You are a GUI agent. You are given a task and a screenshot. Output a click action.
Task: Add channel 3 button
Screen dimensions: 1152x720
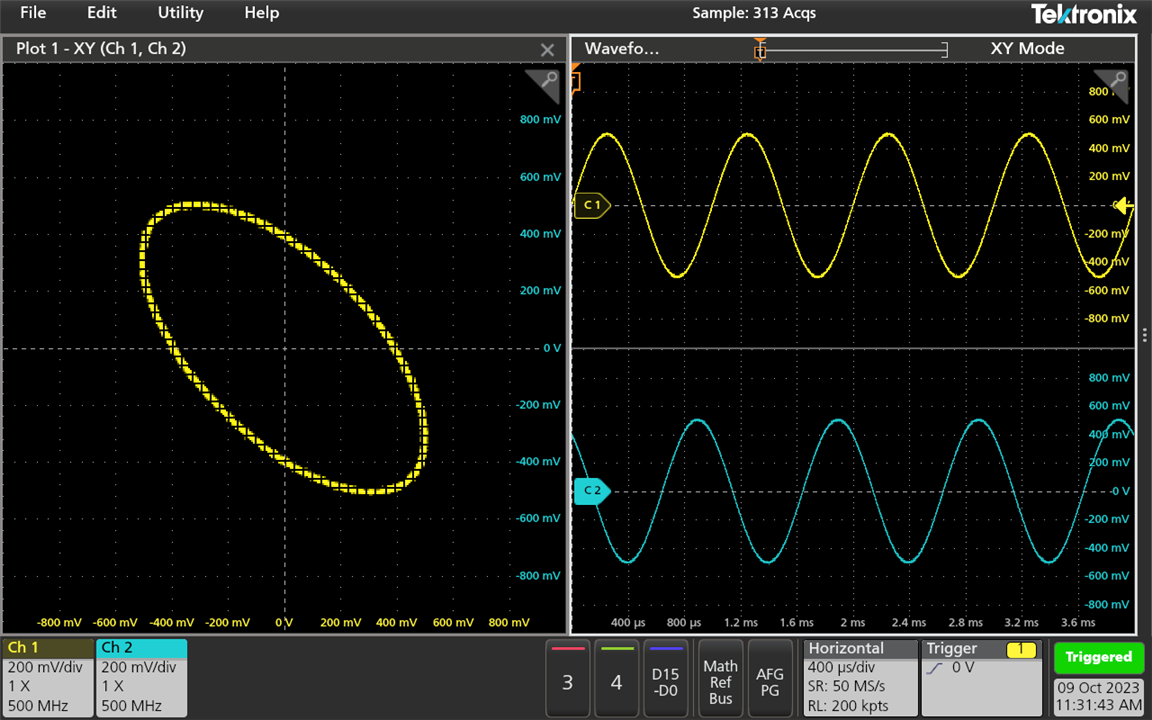(x=567, y=677)
